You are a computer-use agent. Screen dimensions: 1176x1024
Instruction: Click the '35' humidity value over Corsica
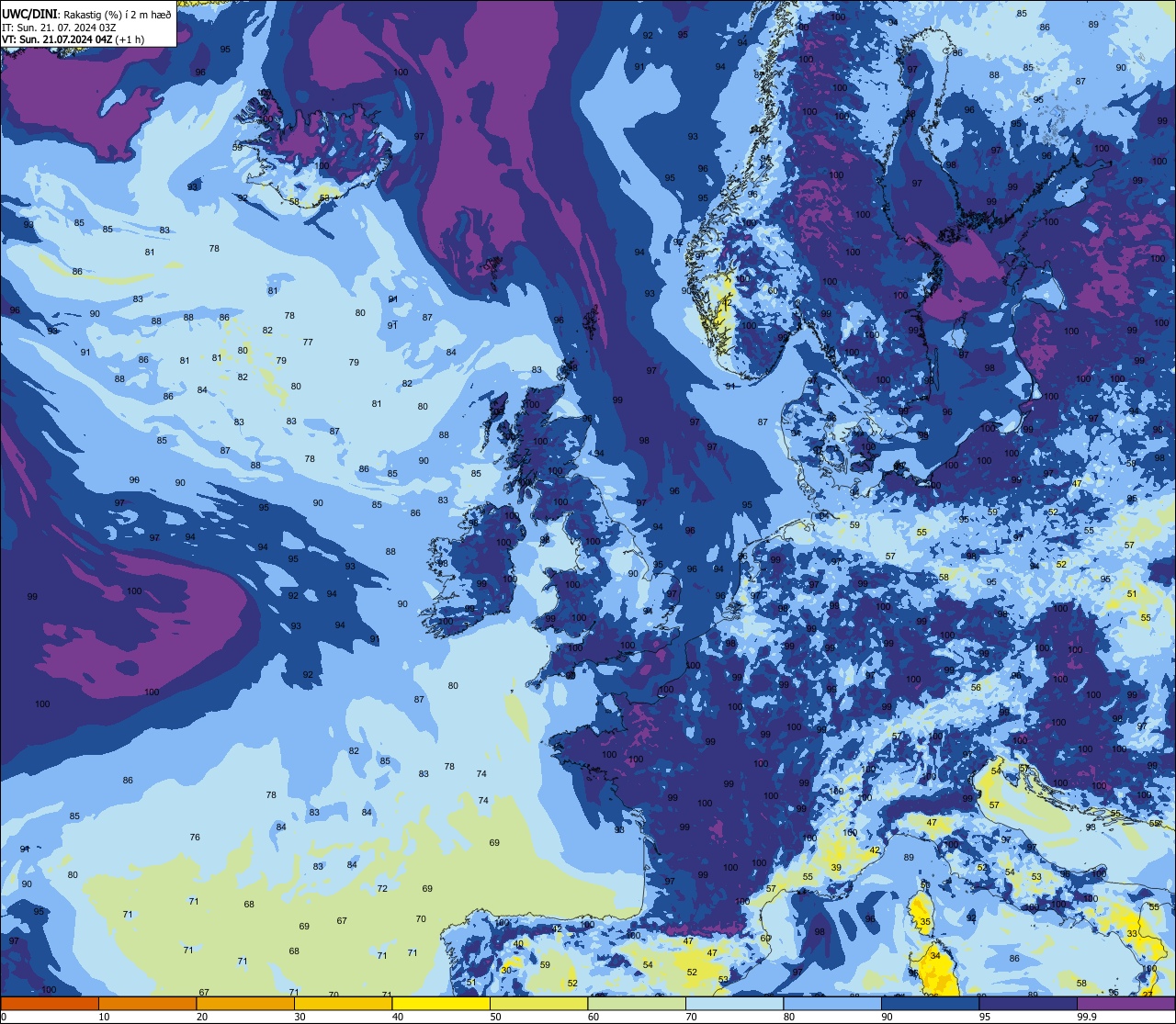click(x=925, y=921)
